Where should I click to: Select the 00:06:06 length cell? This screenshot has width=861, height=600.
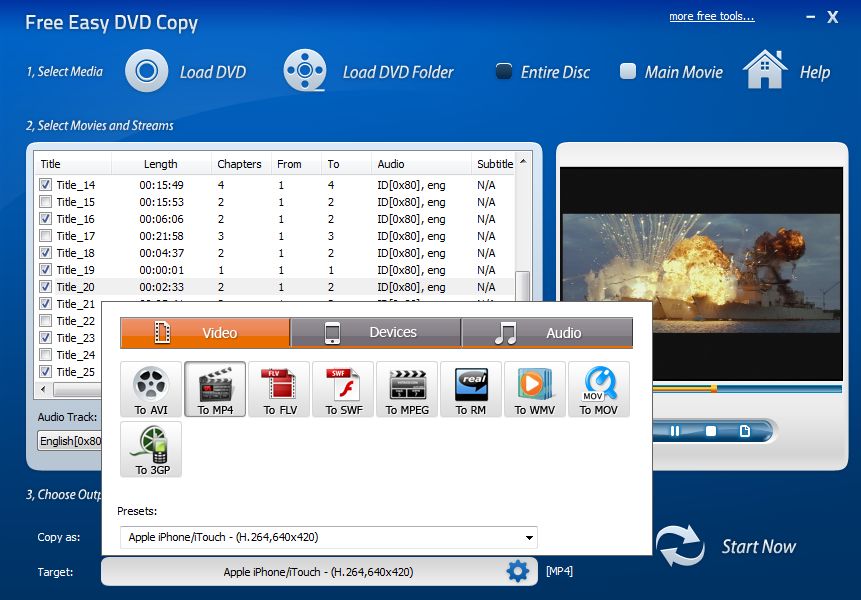(x=161, y=219)
